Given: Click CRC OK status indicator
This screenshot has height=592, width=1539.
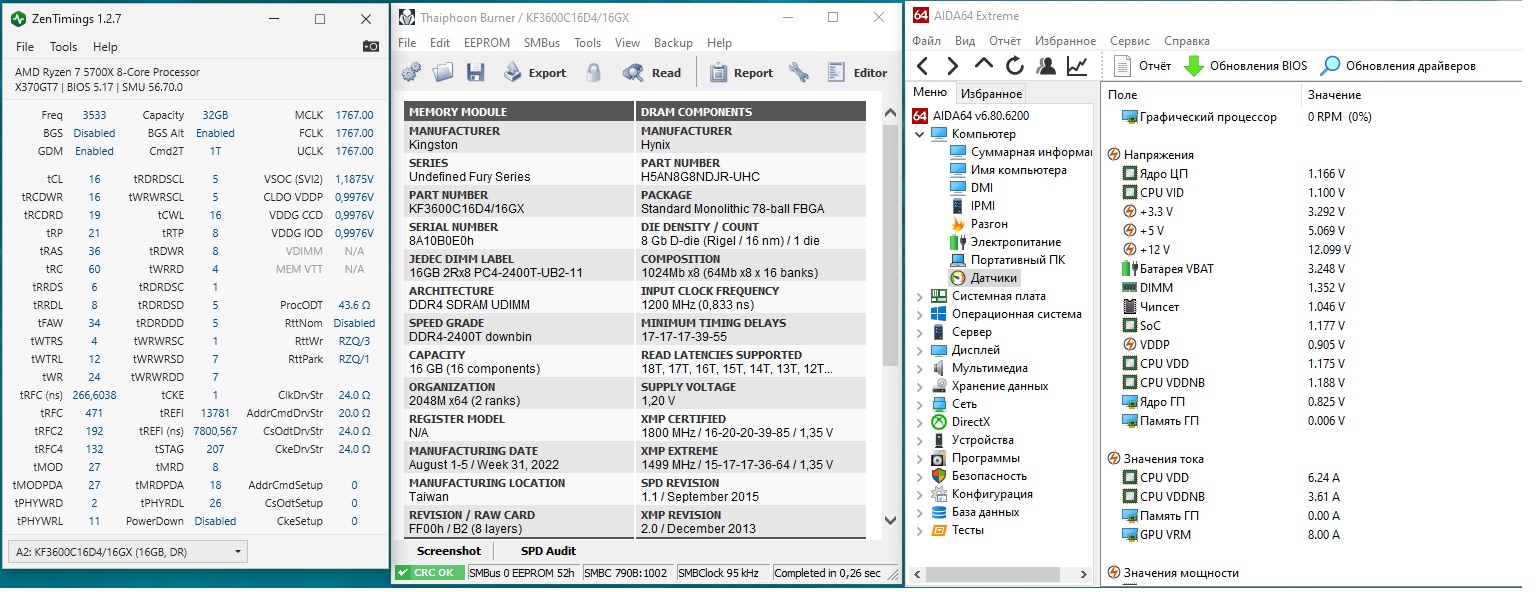Looking at the screenshot, I should tap(430, 573).
